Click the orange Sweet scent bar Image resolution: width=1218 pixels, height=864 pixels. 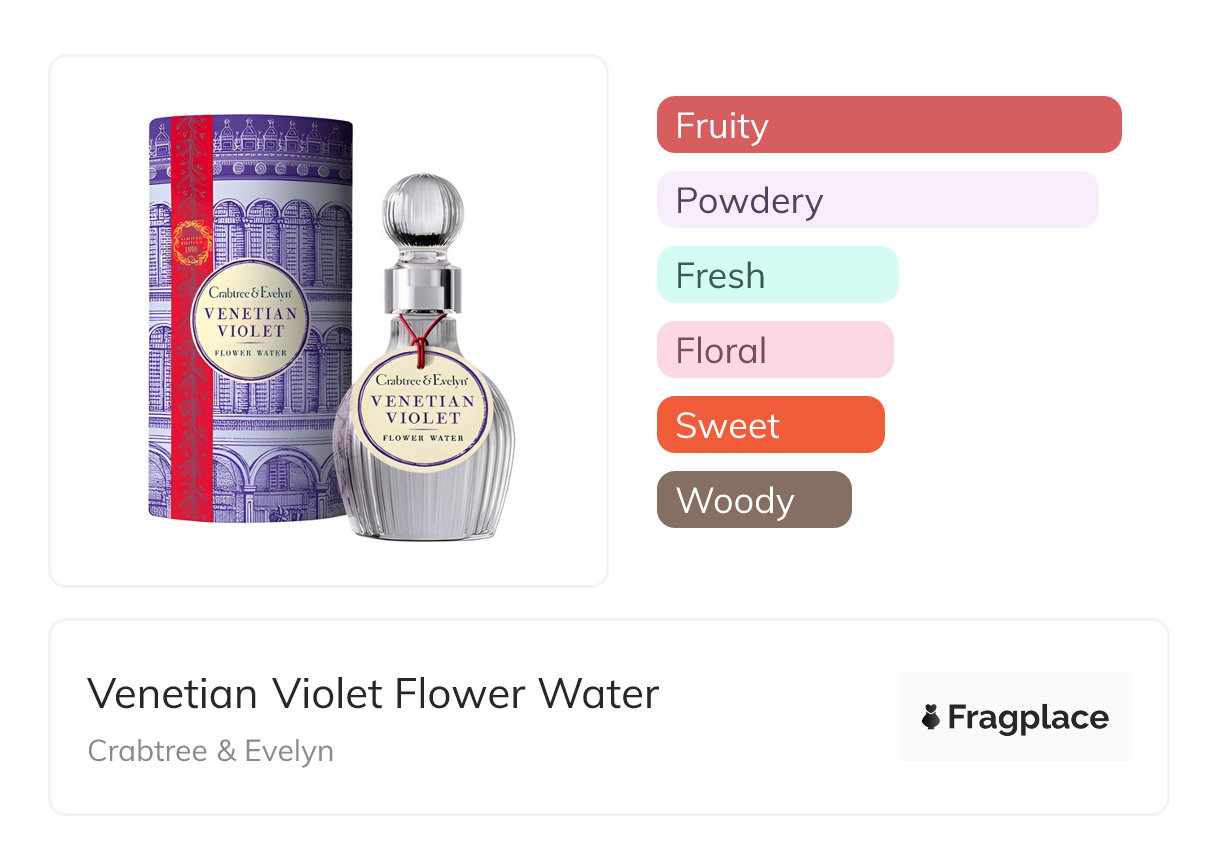[770, 425]
